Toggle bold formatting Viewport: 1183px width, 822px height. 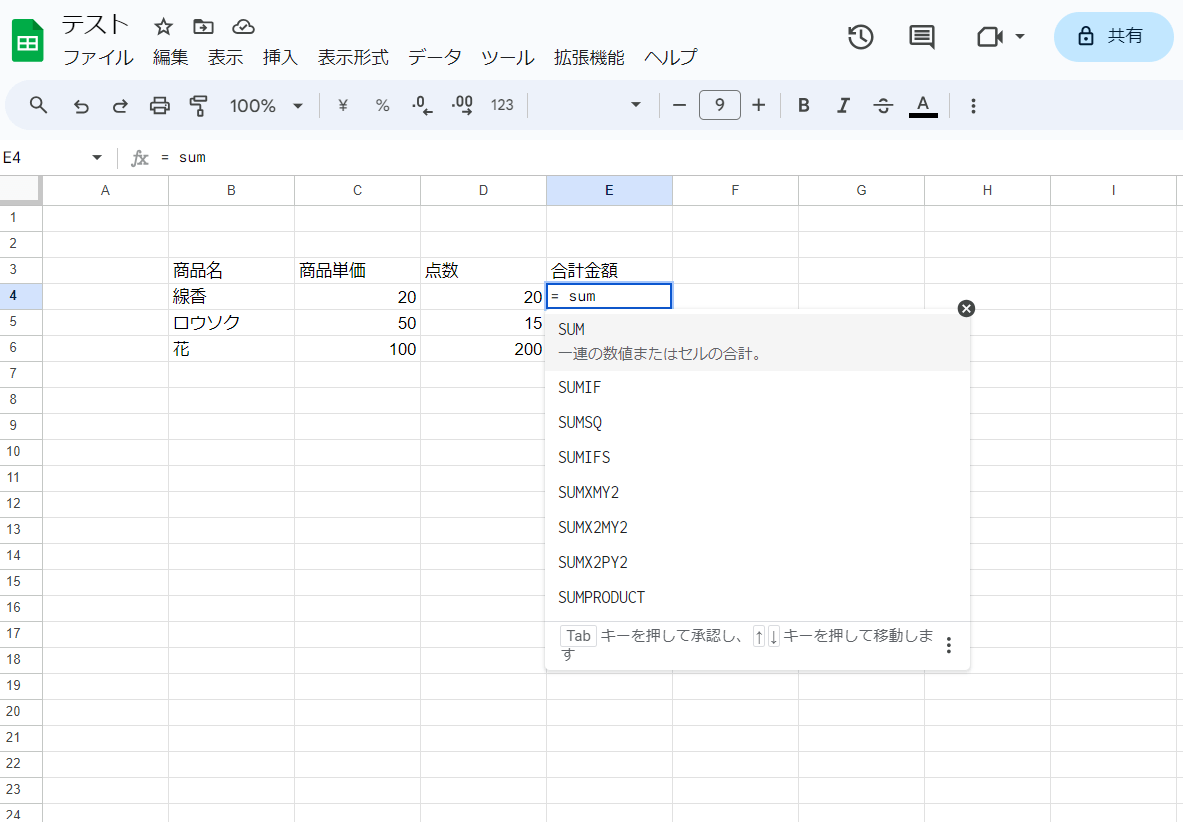(803, 105)
